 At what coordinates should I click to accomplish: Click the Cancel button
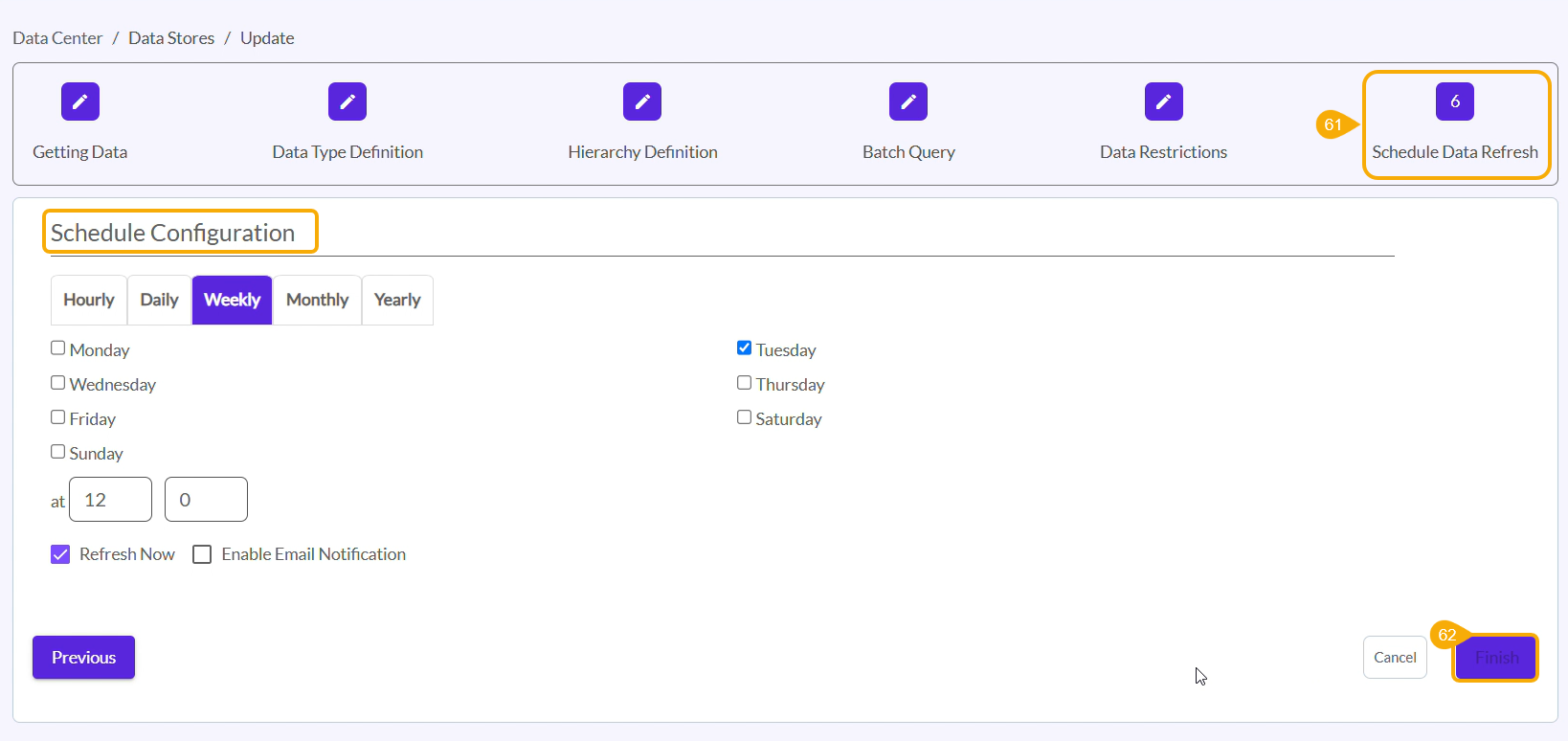1395,658
